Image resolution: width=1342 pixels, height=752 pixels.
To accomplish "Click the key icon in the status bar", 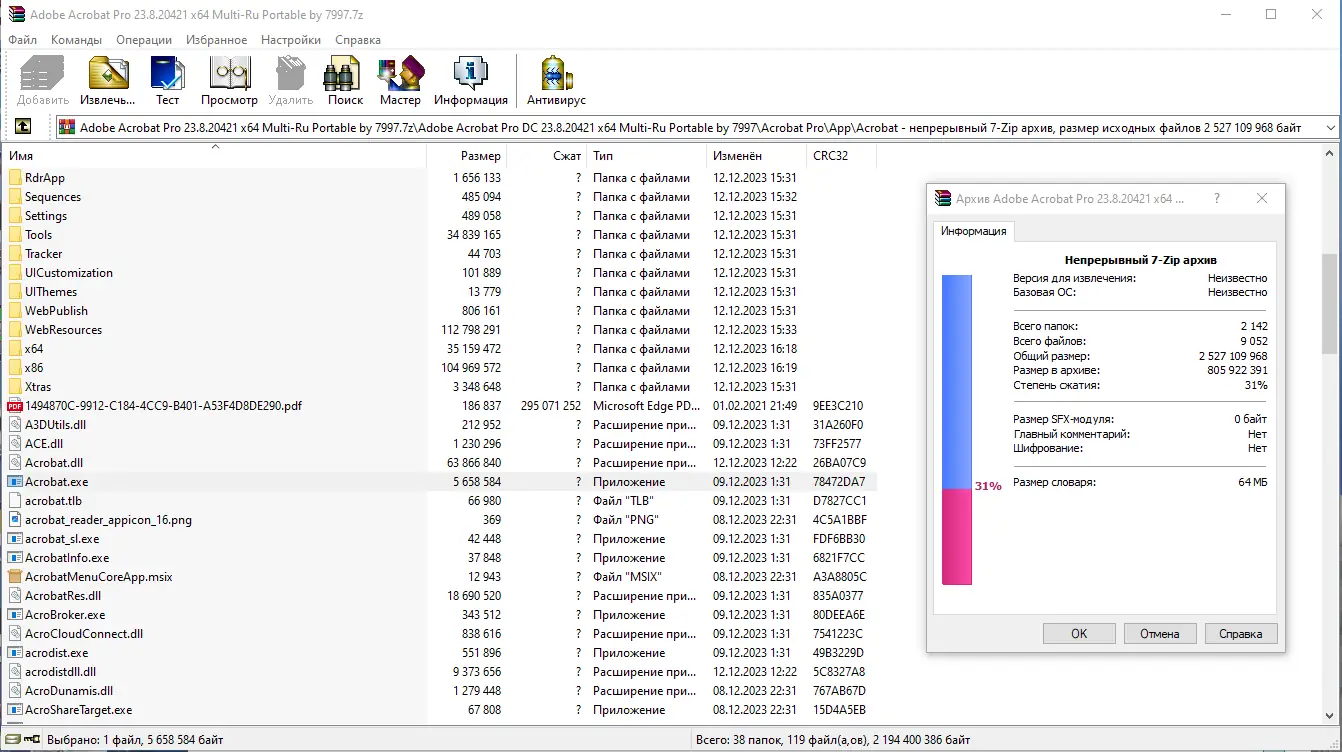I will tap(33, 740).
